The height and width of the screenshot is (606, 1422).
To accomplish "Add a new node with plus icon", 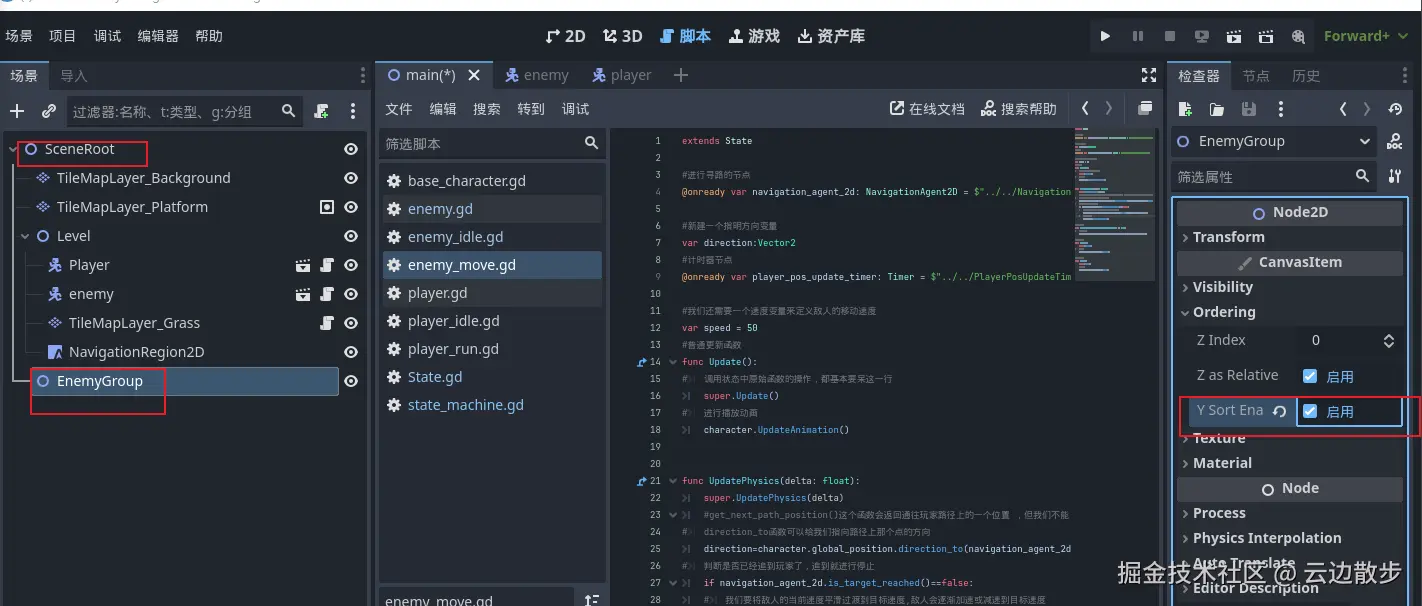I will [x=17, y=111].
